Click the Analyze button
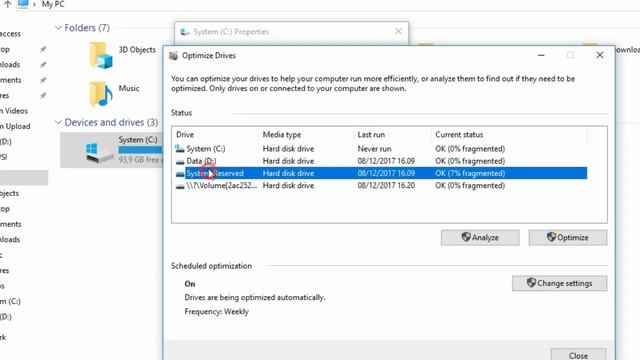 480,238
